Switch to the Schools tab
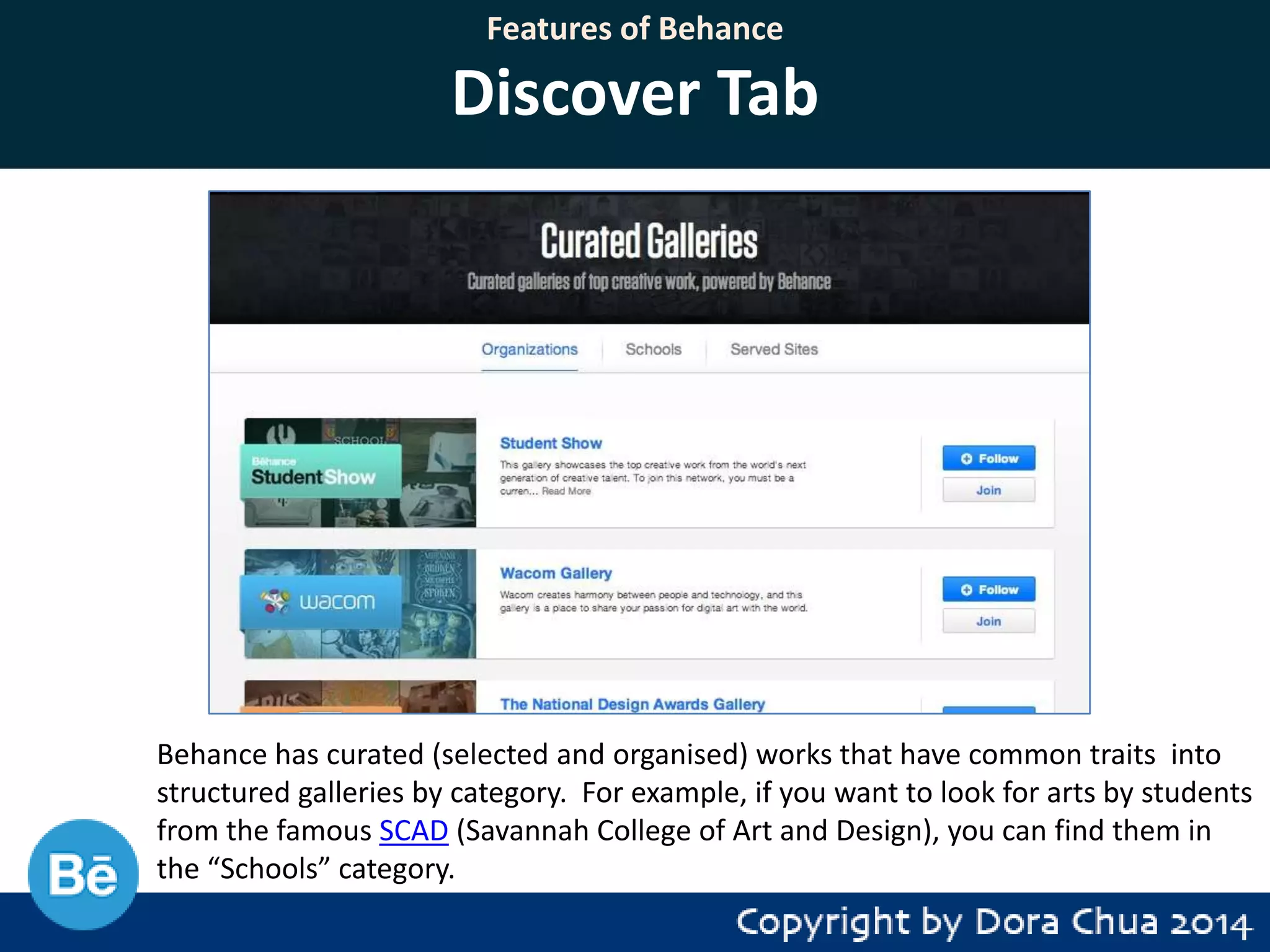The image size is (1270, 952). tap(653, 350)
